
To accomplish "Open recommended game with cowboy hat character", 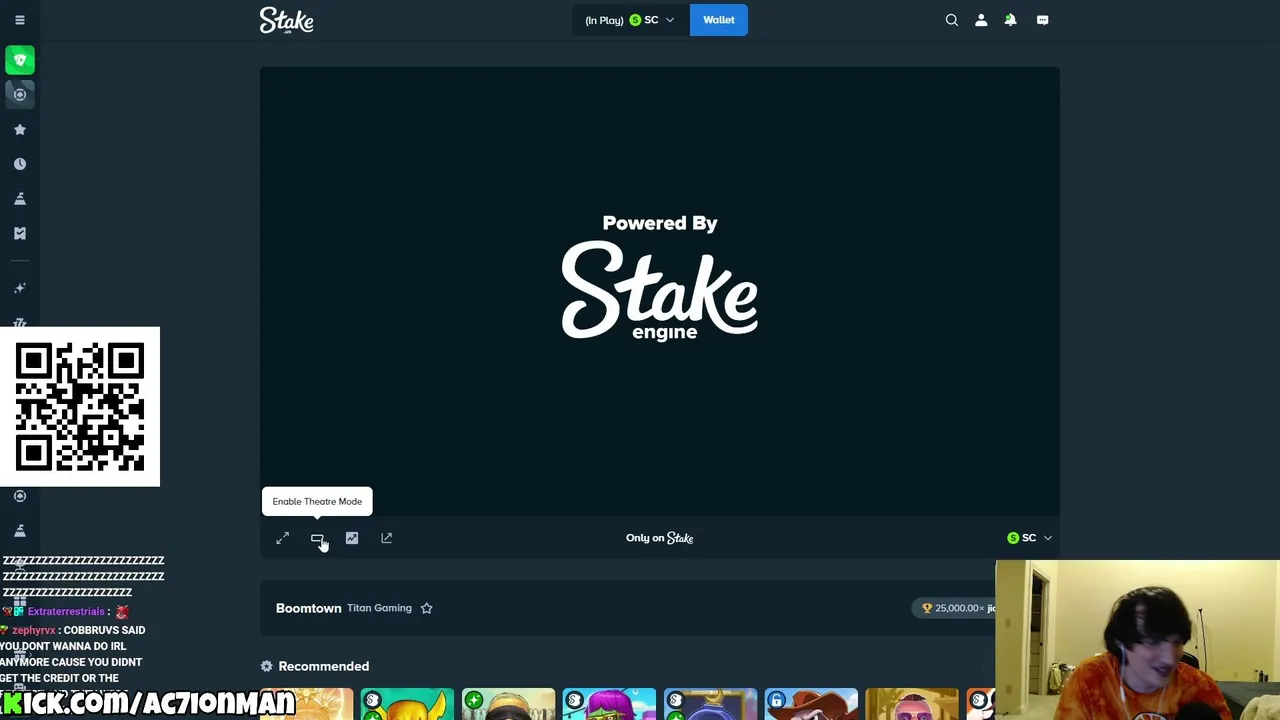I will (811, 704).
